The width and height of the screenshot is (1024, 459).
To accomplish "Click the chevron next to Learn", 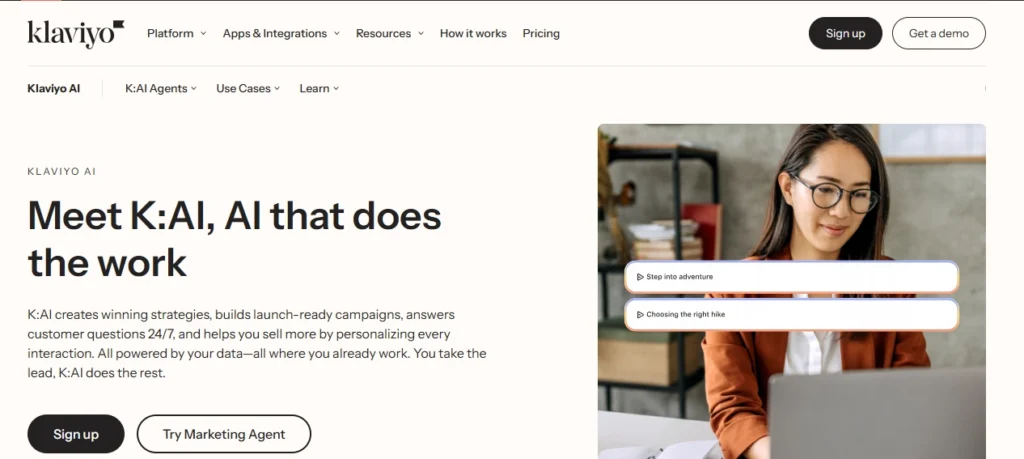I will tap(336, 89).
